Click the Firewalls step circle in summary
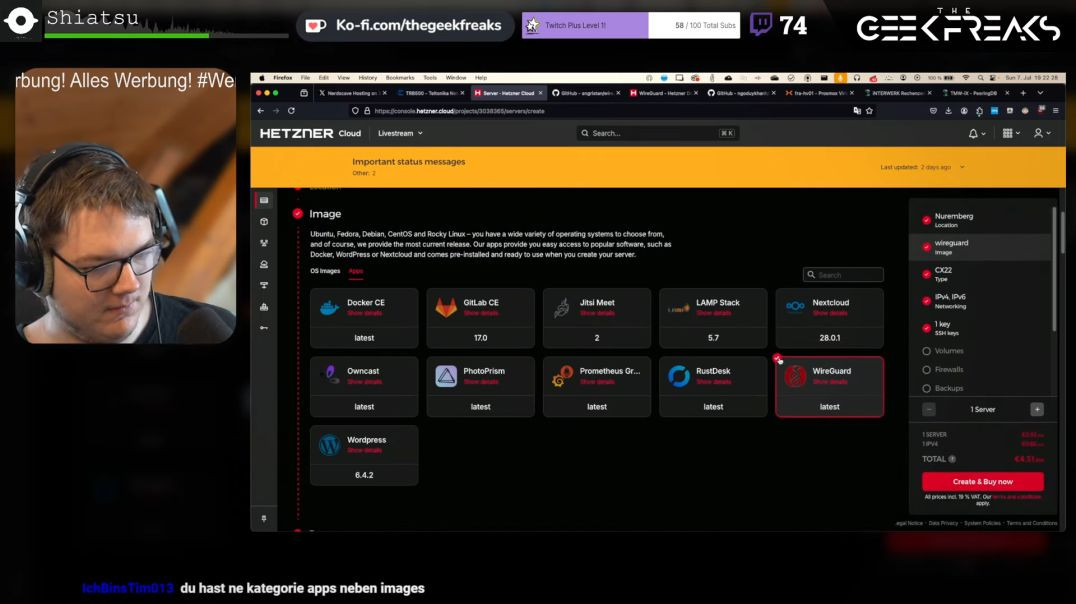The height and width of the screenshot is (604, 1076). pyautogui.click(x=926, y=369)
